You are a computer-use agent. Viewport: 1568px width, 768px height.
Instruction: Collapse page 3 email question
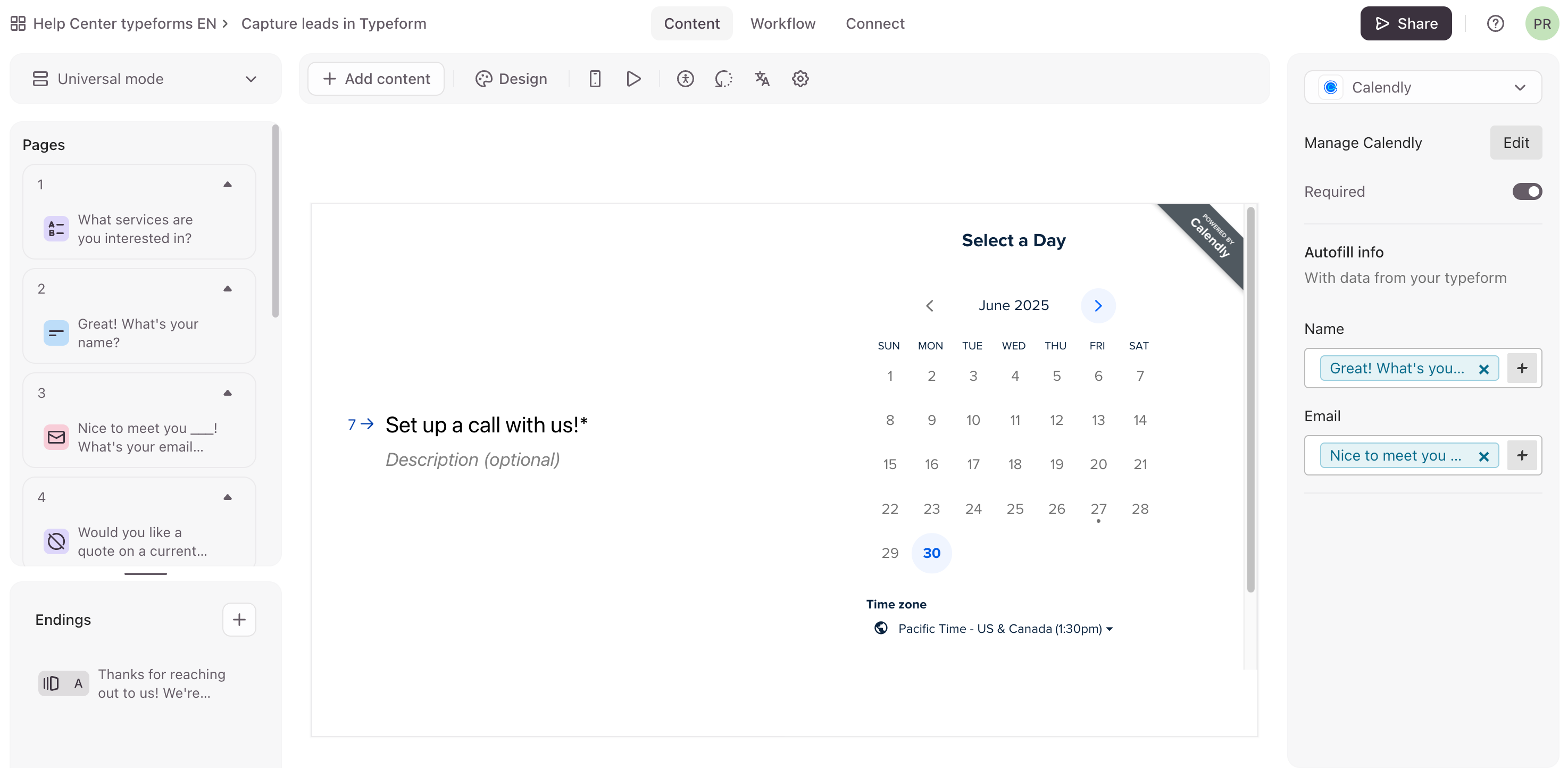(228, 393)
